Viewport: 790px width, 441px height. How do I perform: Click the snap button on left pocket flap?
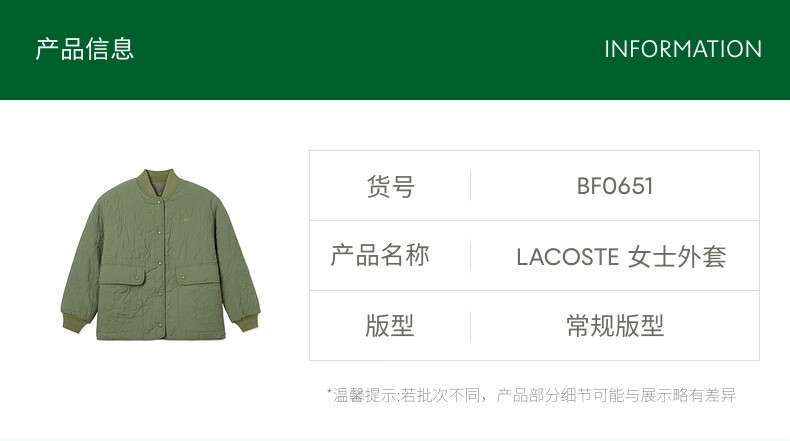click(x=137, y=275)
